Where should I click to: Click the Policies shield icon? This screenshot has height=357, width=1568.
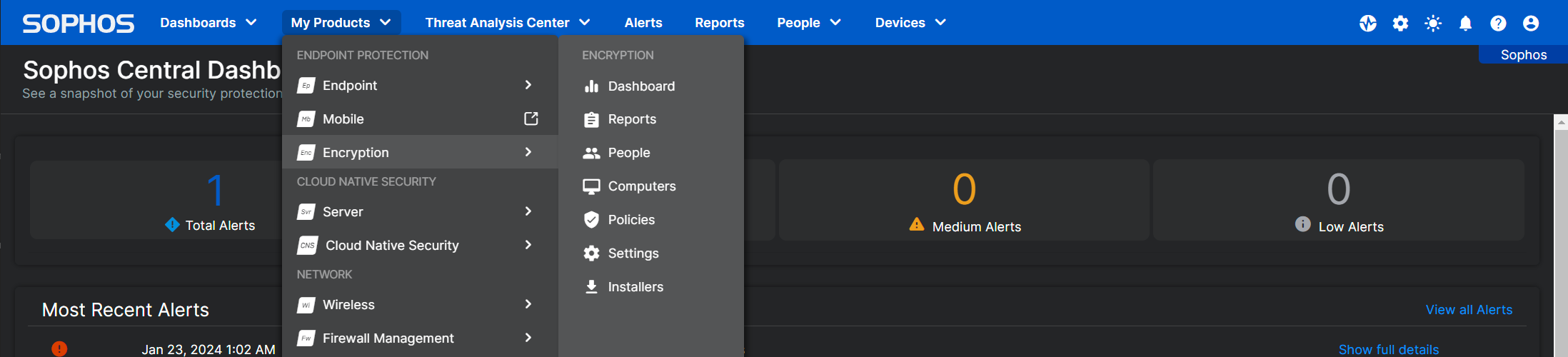click(591, 220)
